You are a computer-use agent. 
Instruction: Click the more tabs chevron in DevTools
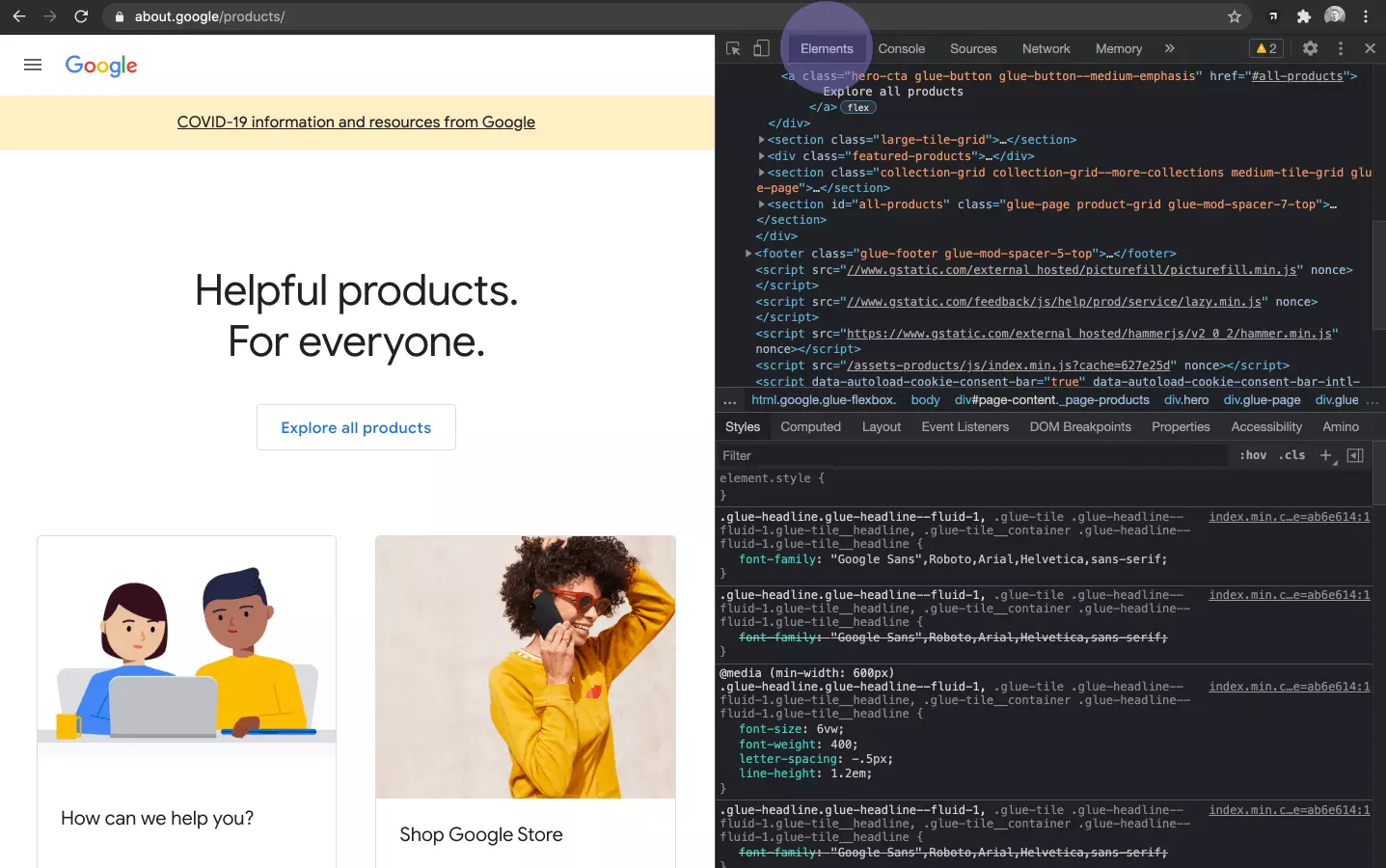1169,47
